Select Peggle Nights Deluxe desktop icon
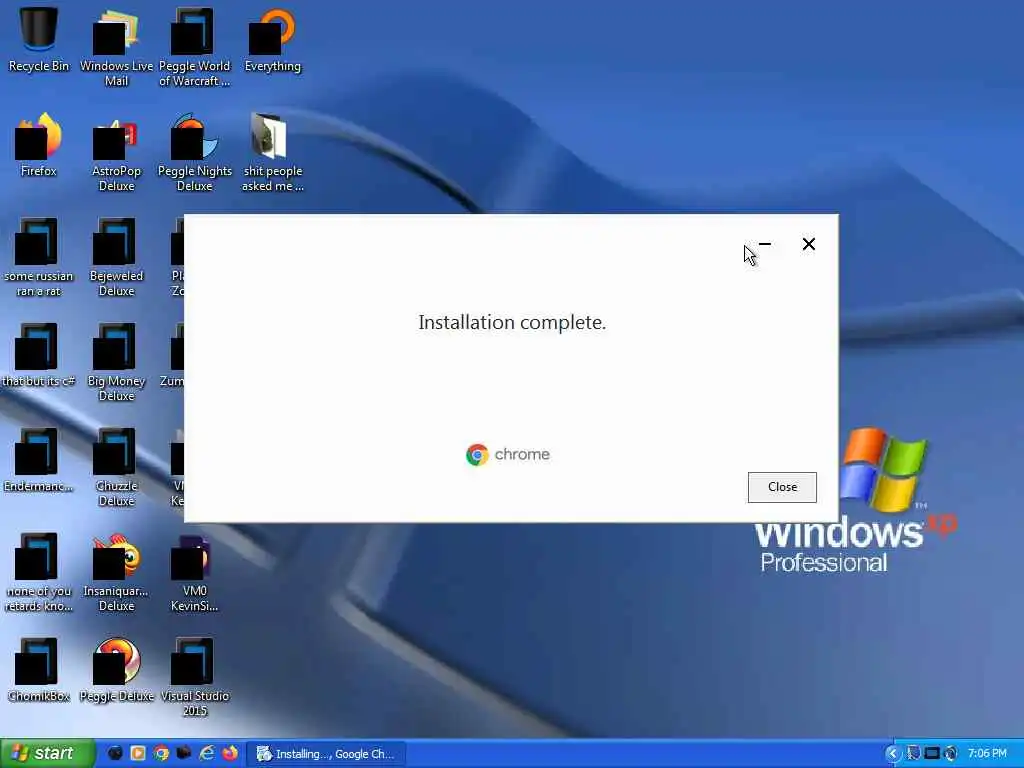This screenshot has width=1024, height=768. [194, 153]
